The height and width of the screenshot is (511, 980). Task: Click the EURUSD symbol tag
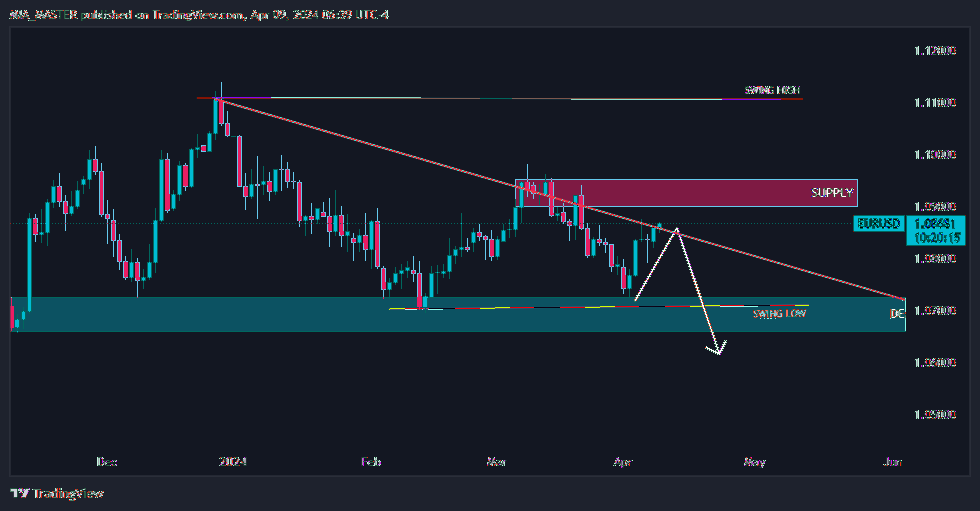click(x=878, y=224)
